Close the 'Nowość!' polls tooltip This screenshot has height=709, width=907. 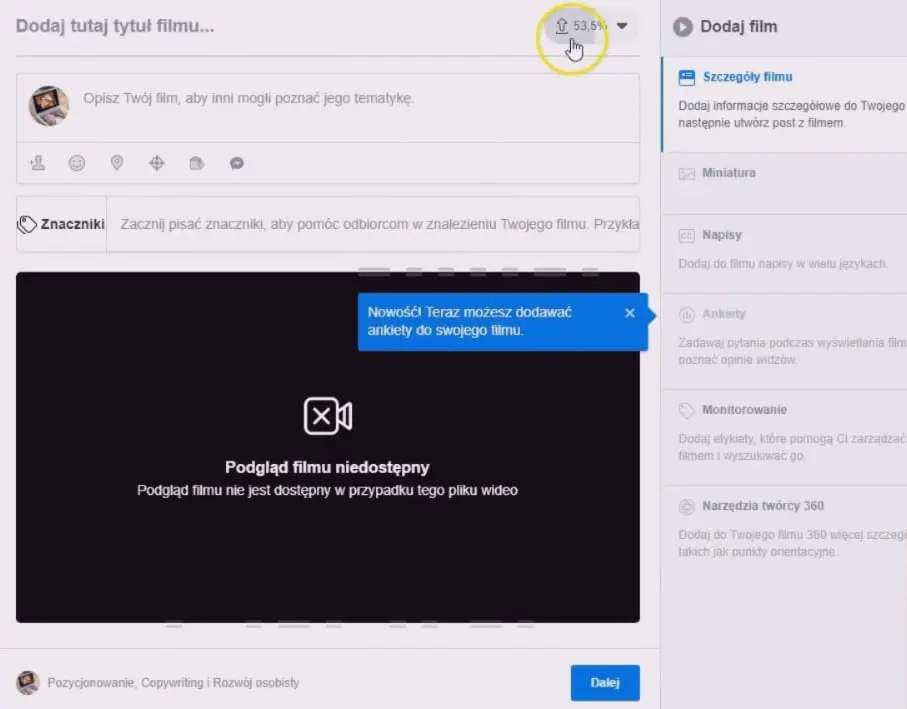(630, 313)
